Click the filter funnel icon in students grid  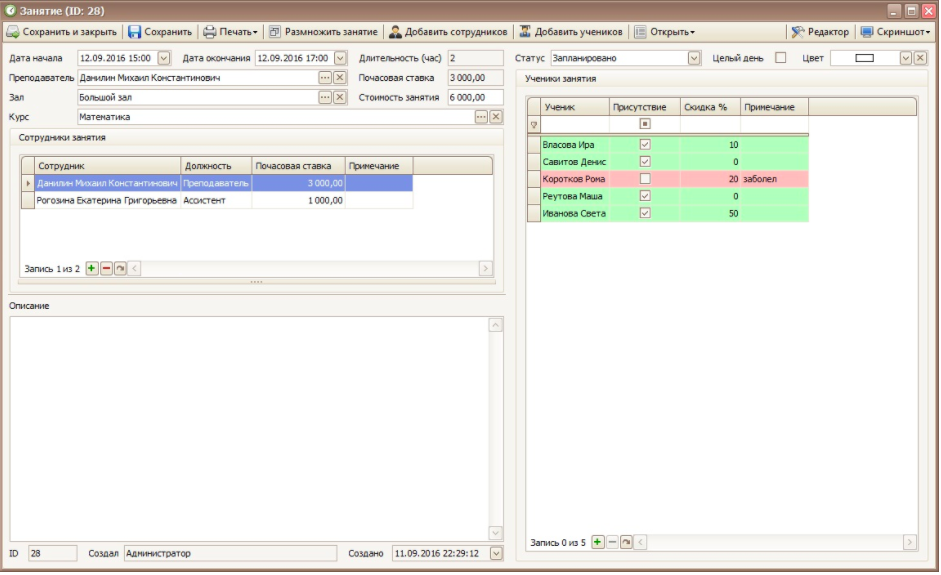[x=534, y=125]
